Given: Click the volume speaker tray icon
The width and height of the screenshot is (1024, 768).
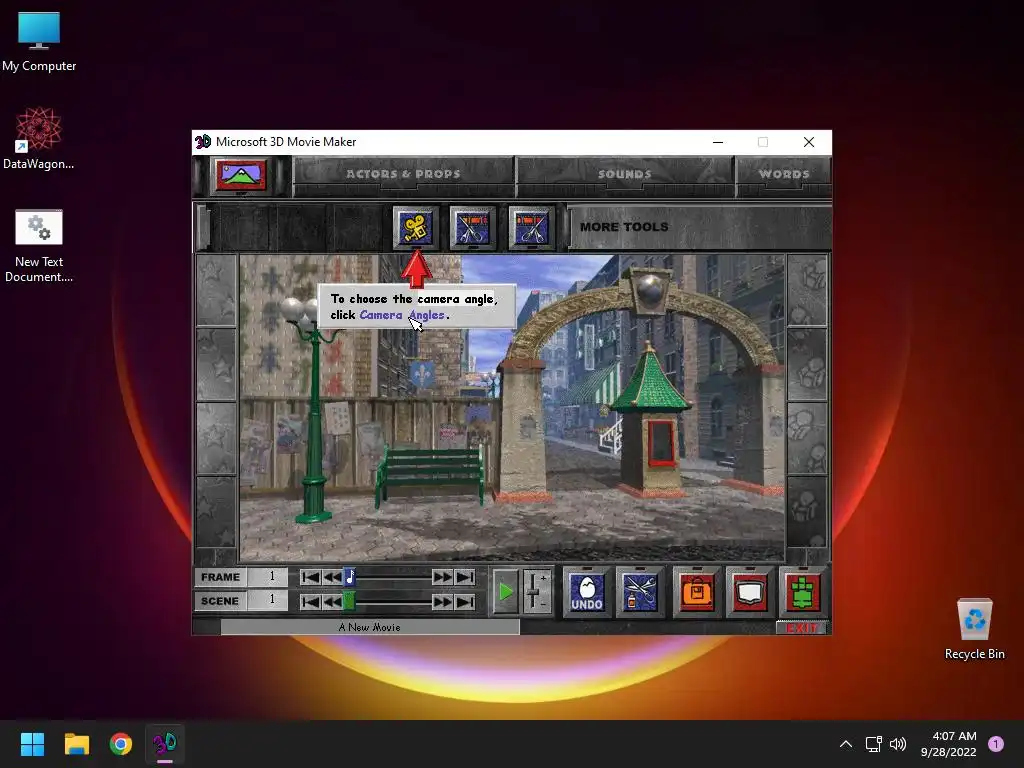Looking at the screenshot, I should pyautogui.click(x=898, y=744).
